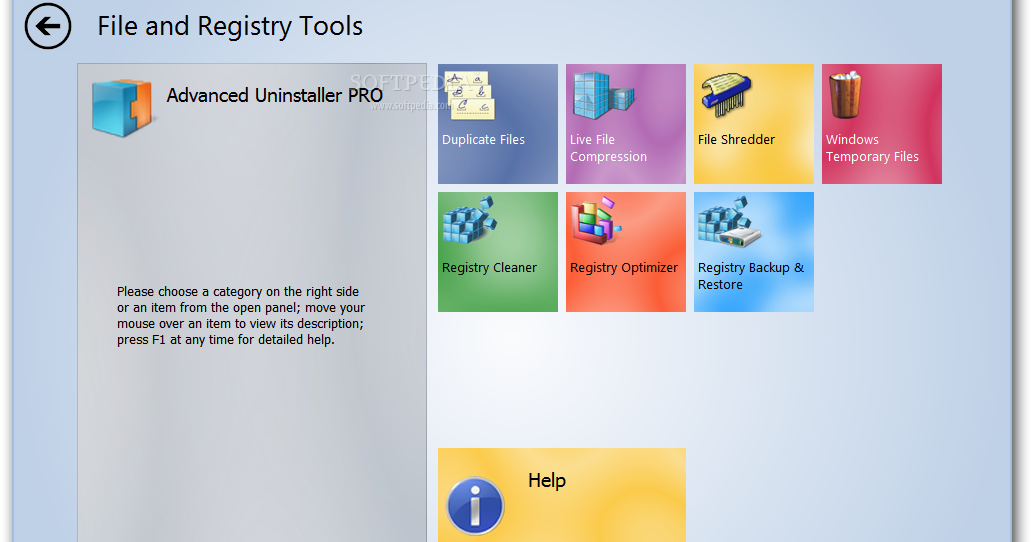Screen dimensions: 1032x542
Task: Open Live File Compression tile
Action: (x=626, y=124)
